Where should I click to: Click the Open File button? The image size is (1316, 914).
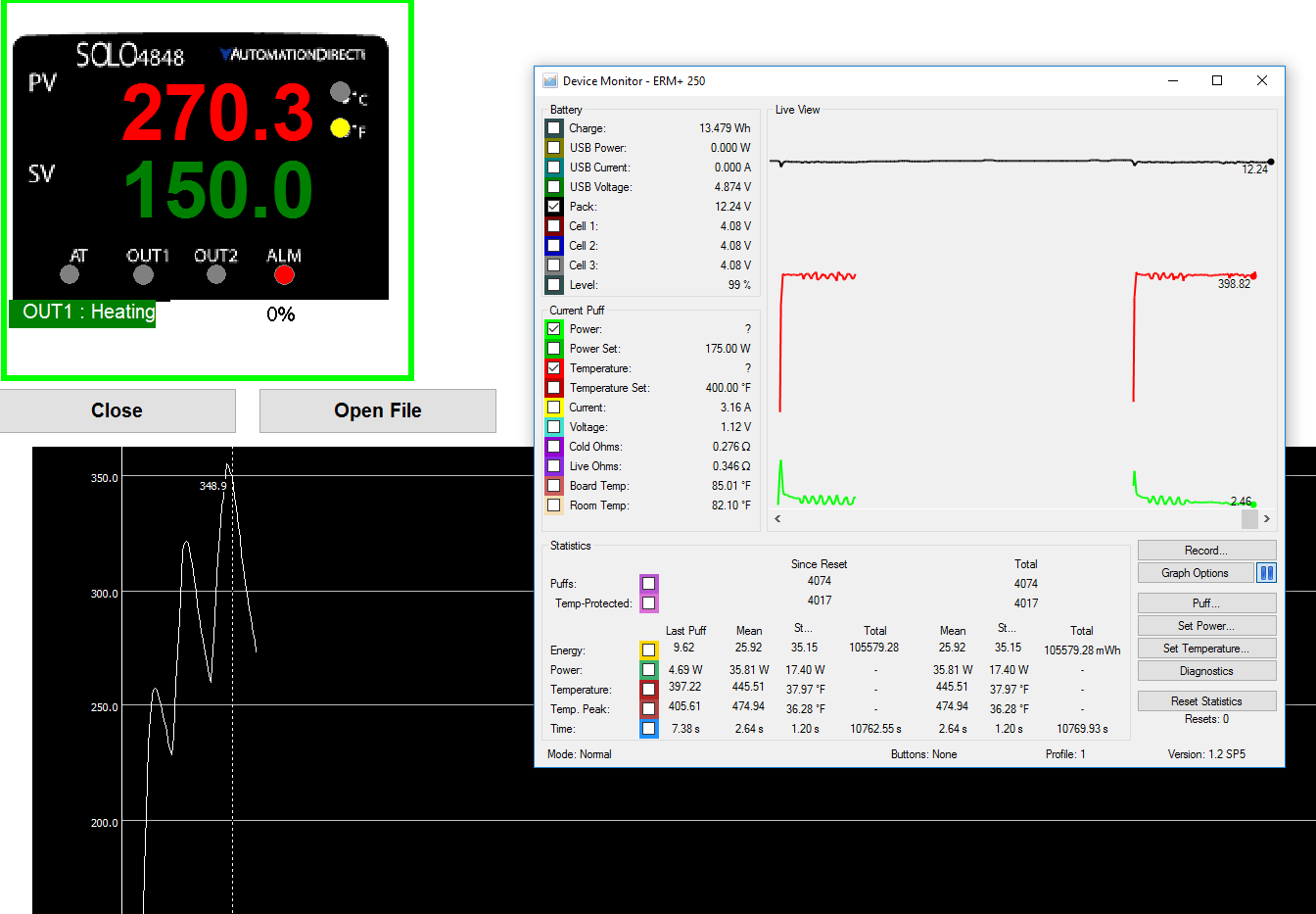[378, 410]
